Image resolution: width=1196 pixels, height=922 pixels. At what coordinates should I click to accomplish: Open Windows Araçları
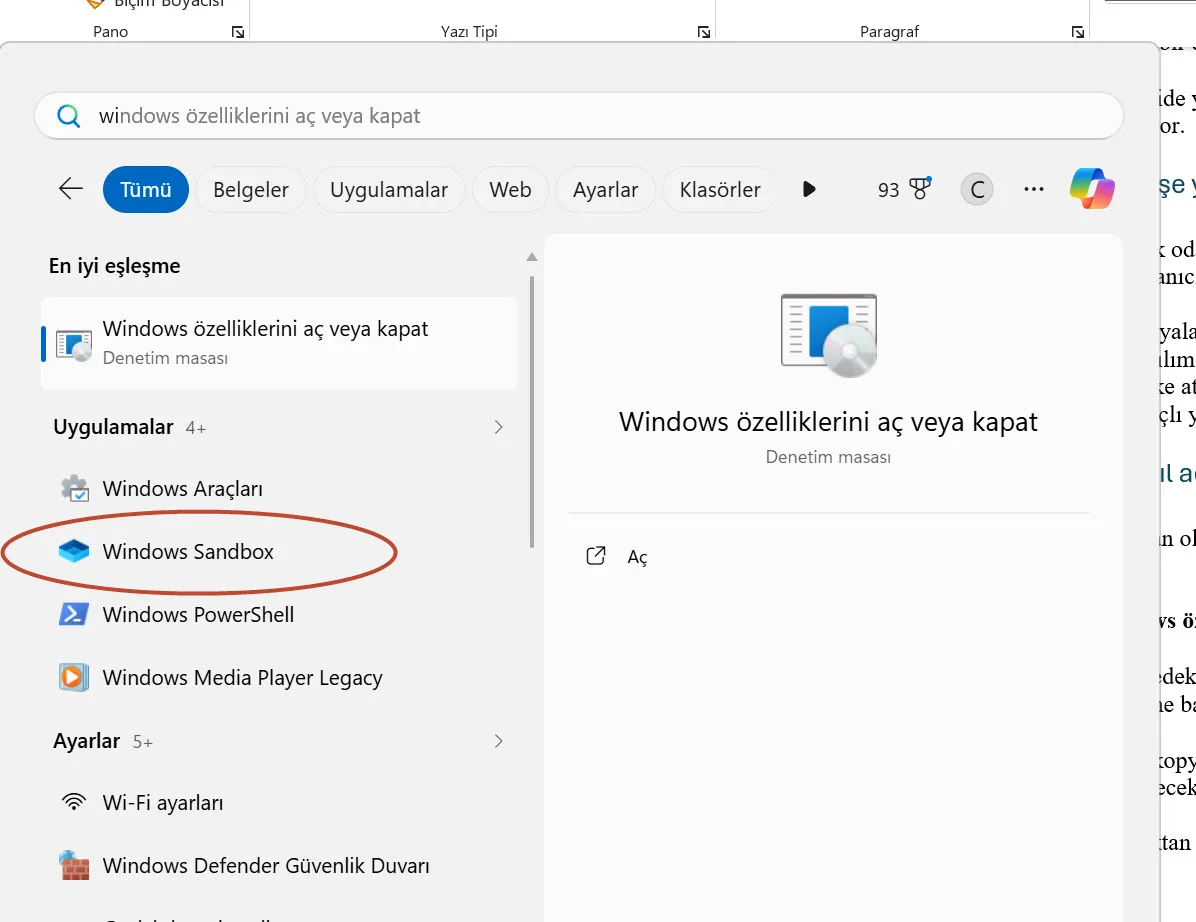[182, 488]
